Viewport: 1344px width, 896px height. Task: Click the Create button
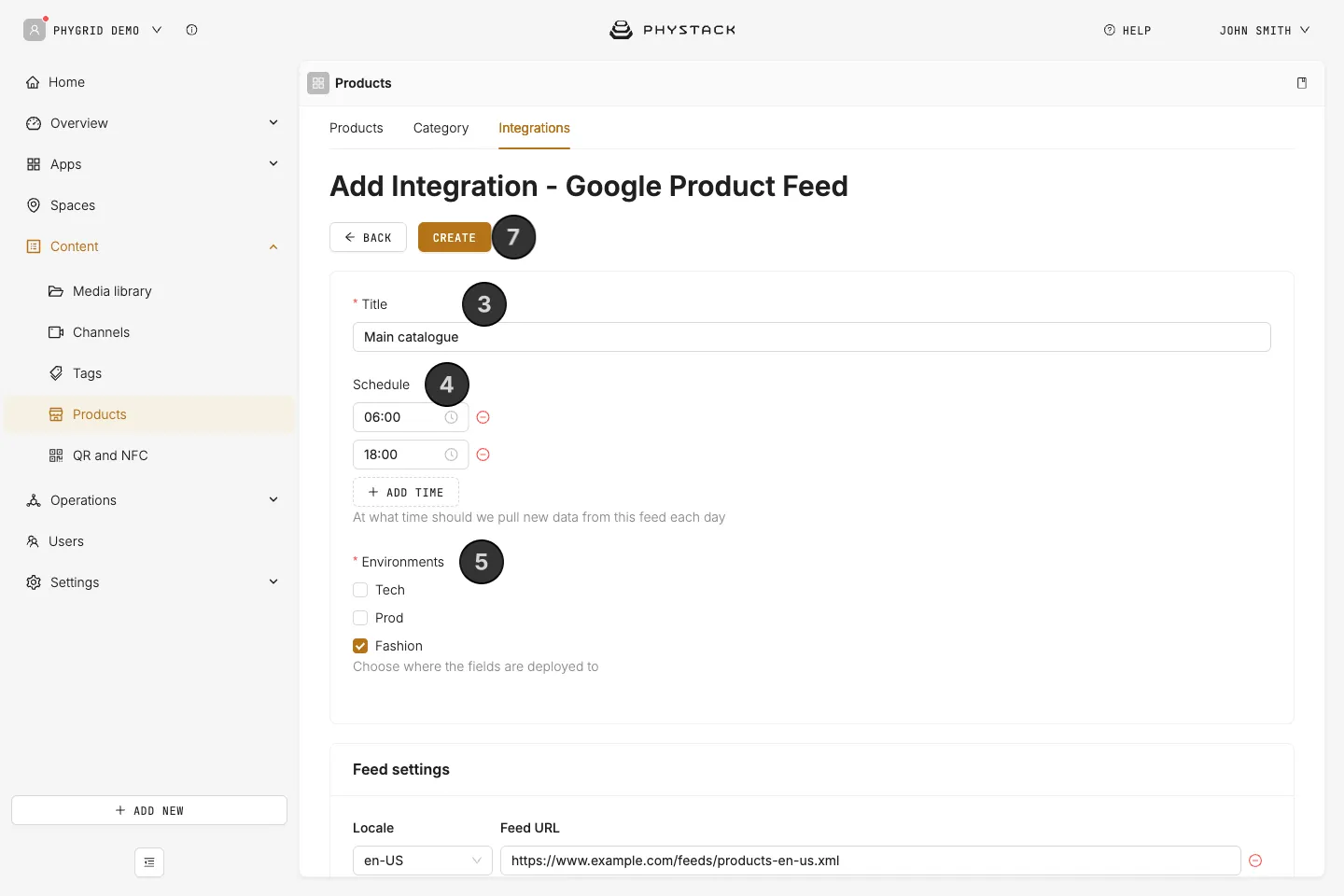point(455,237)
